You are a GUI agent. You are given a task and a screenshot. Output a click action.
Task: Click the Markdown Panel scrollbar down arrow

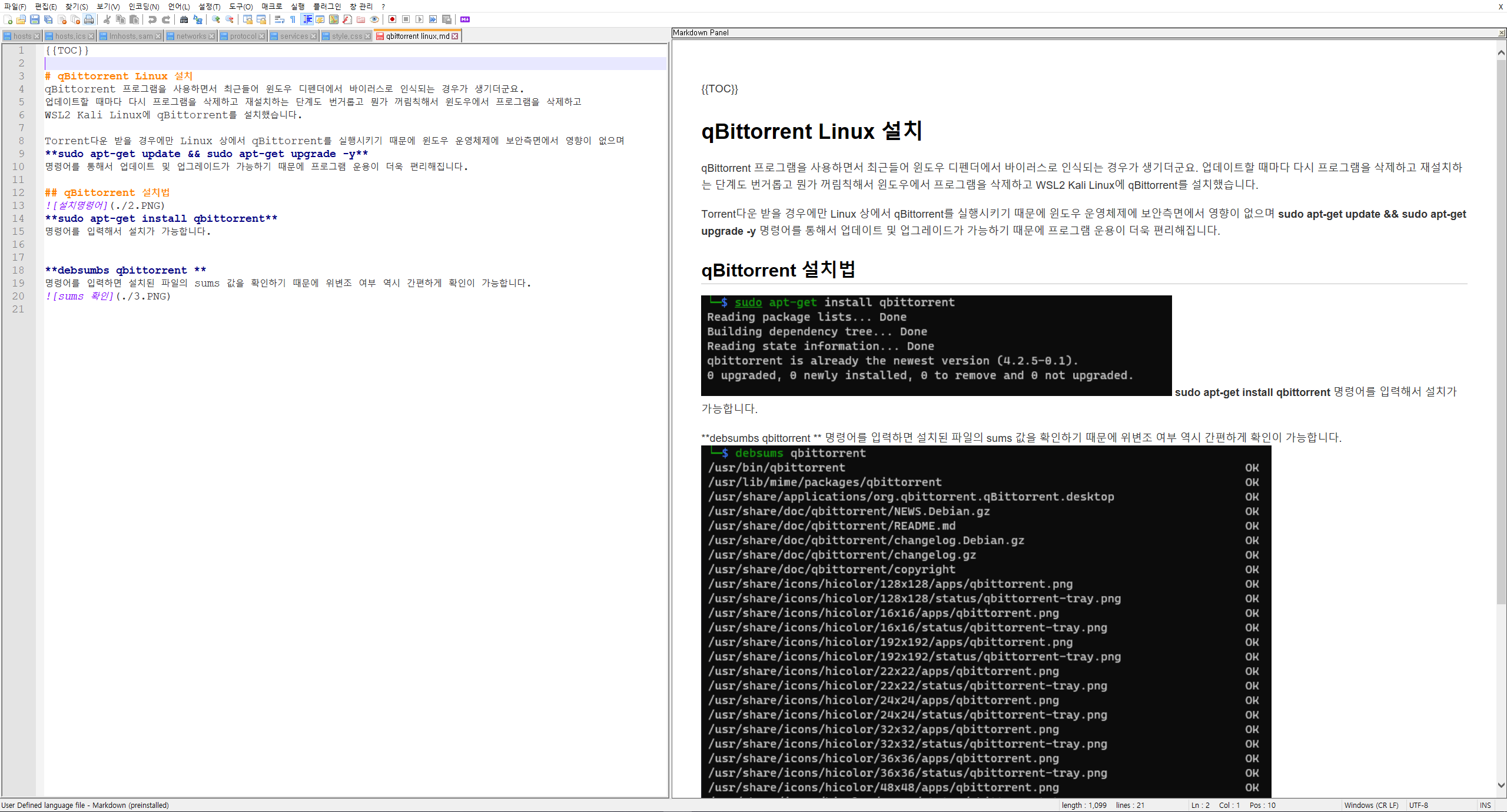[x=1501, y=785]
